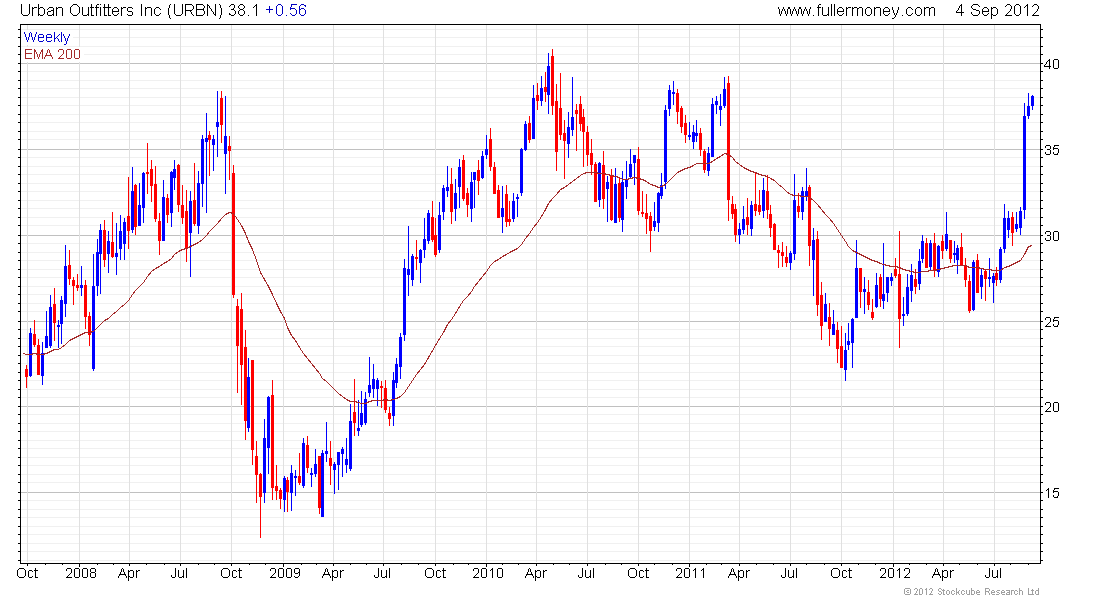The width and height of the screenshot is (1100, 600).
Task: Click the 40 price axis label
Action: (x=1052, y=64)
